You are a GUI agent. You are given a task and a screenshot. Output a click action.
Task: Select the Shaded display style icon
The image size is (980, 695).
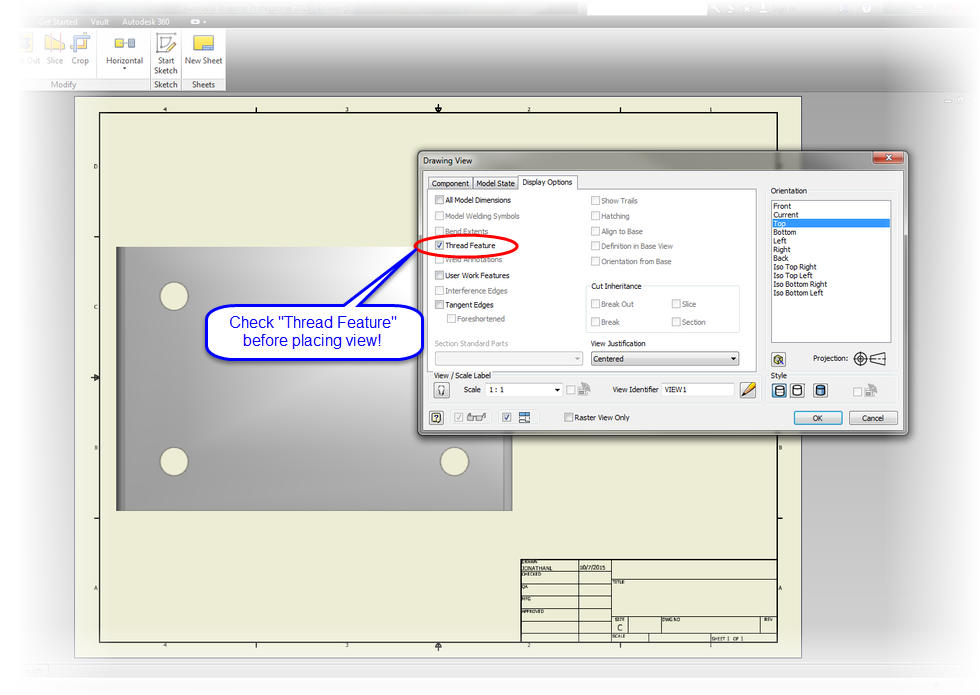click(820, 390)
